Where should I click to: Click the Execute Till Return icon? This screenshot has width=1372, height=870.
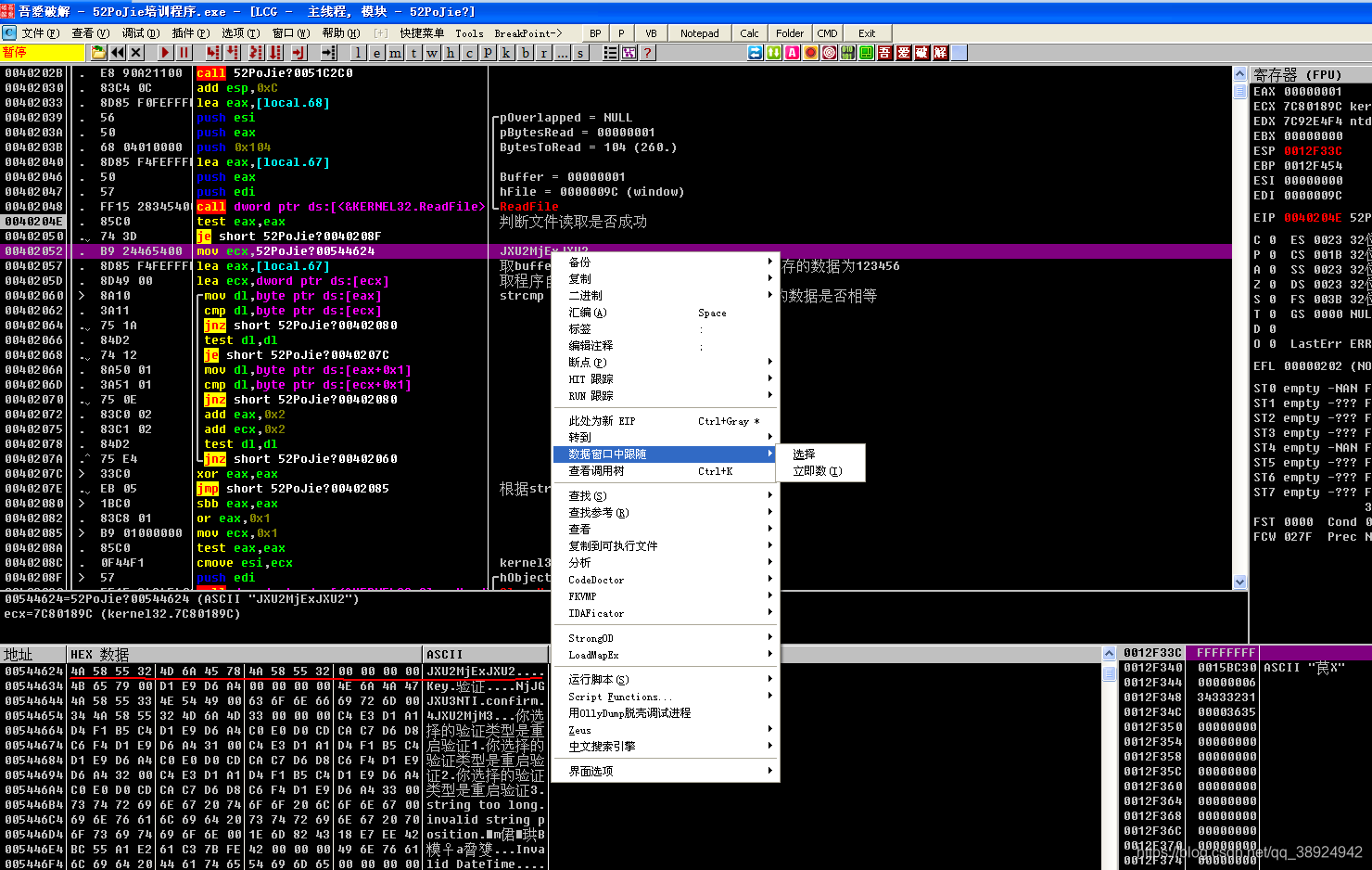(x=299, y=53)
